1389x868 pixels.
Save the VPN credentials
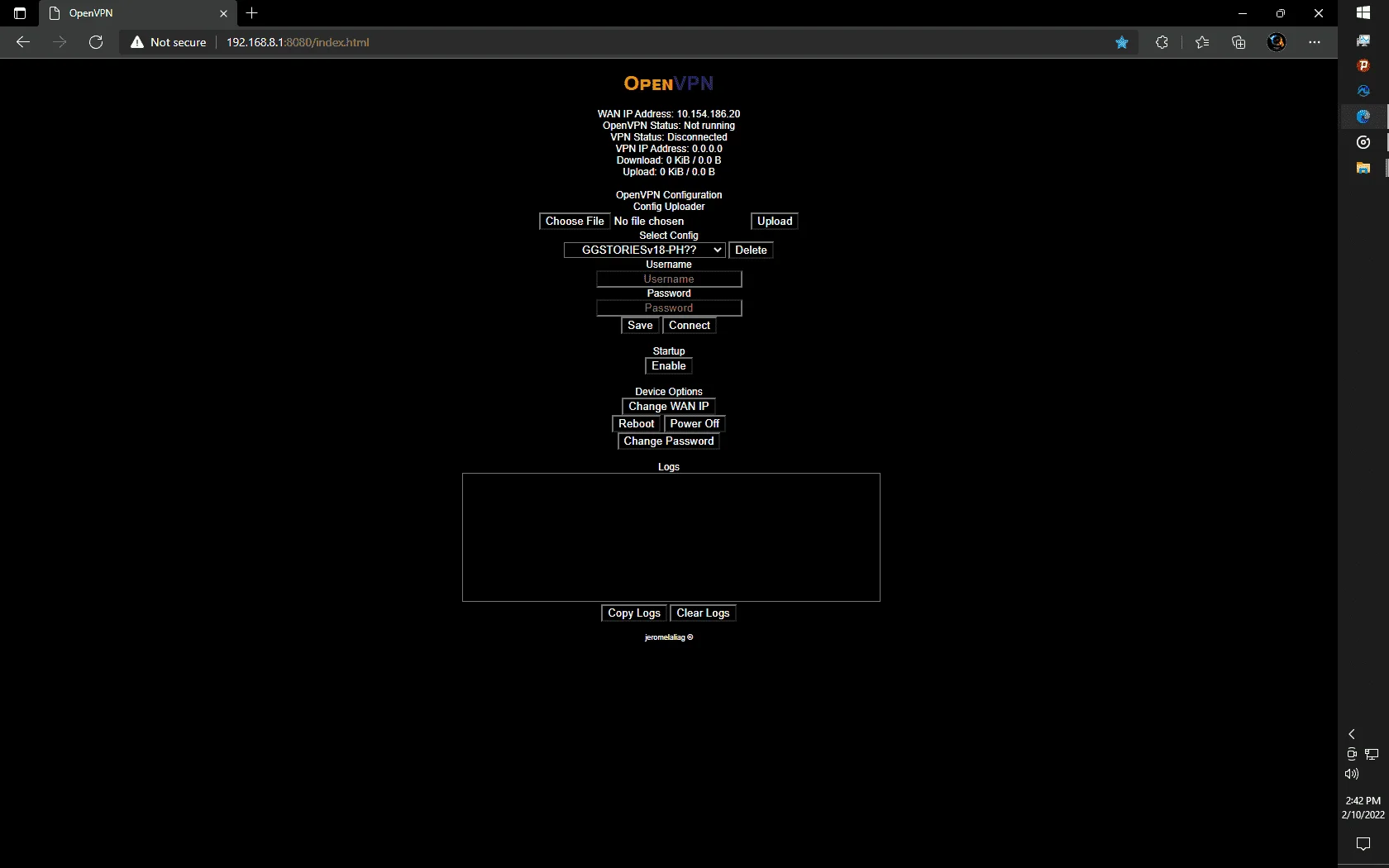pos(640,326)
